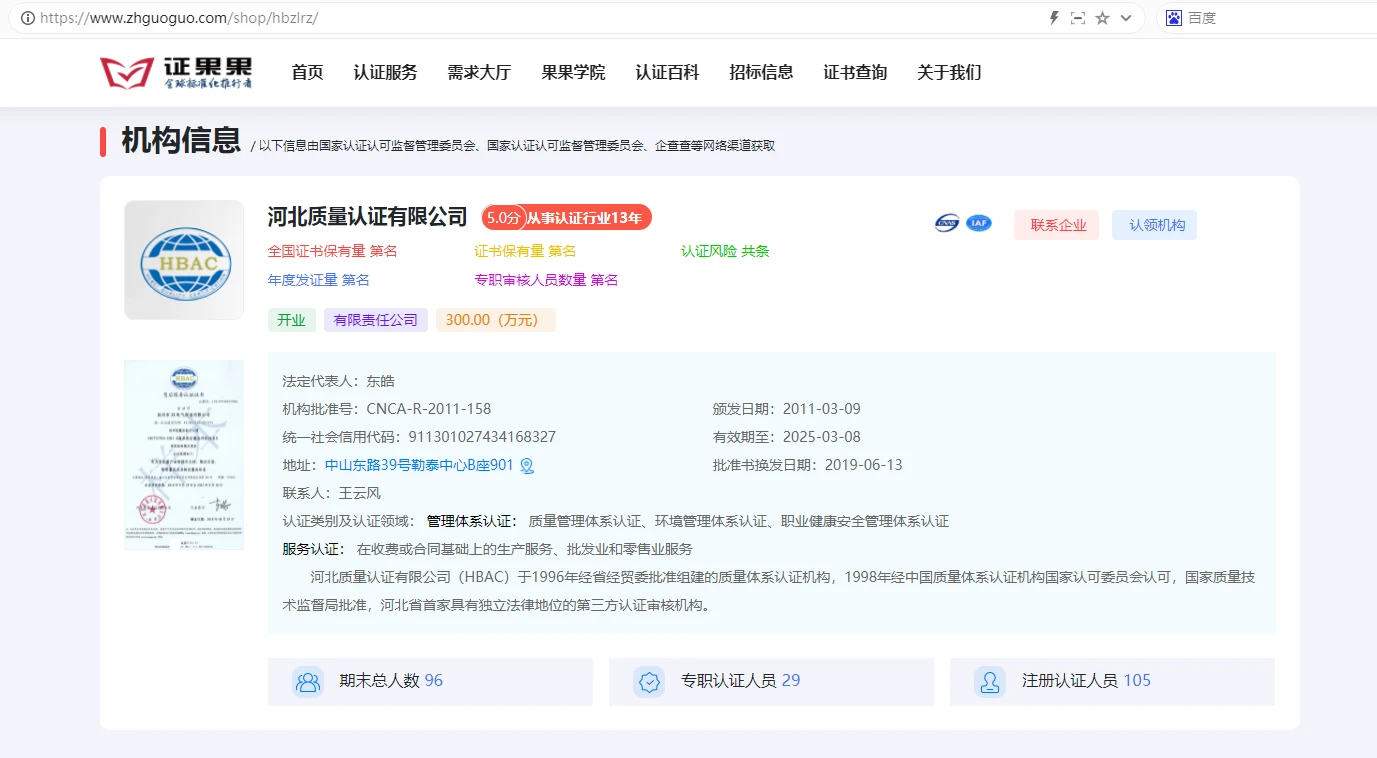Click company name 河北质量认证有限公司

point(368,217)
